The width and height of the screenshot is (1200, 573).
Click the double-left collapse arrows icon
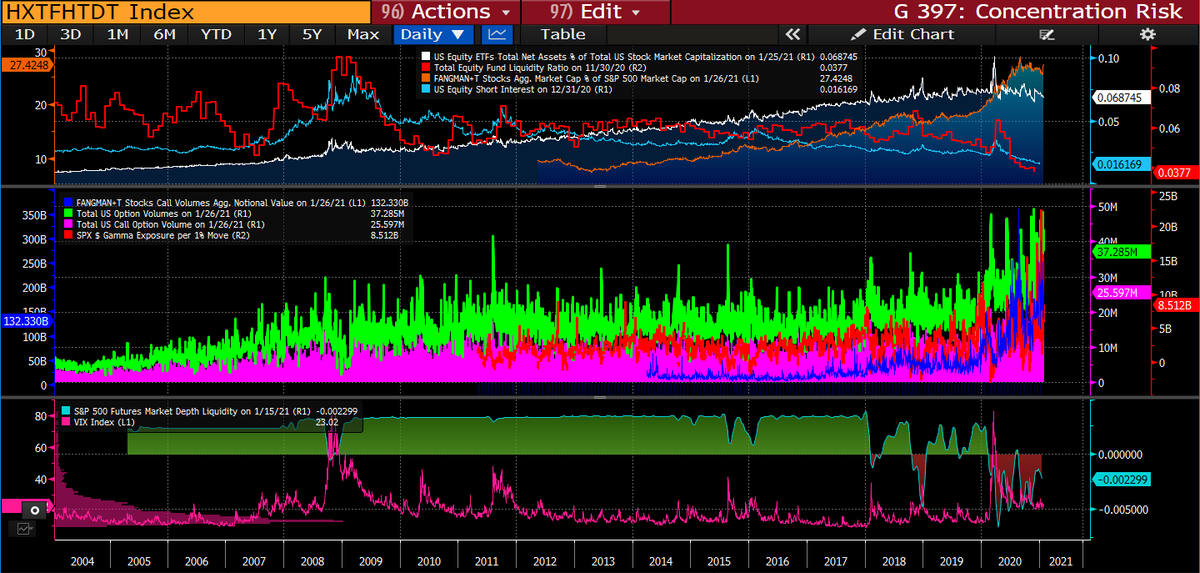coord(795,34)
